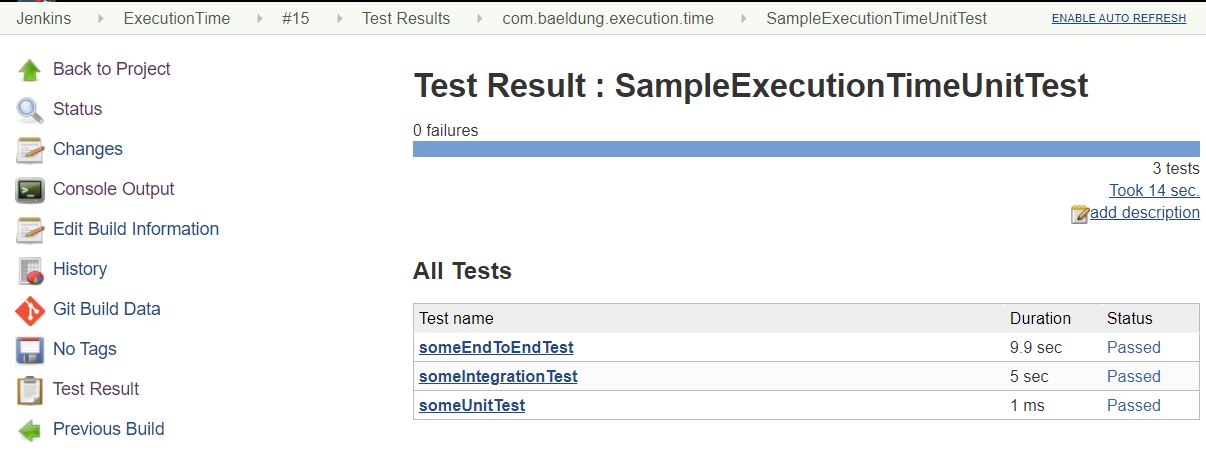1206x450 pixels.
Task: Click the notepad Changes icon
Action: pyautogui.click(x=30, y=150)
